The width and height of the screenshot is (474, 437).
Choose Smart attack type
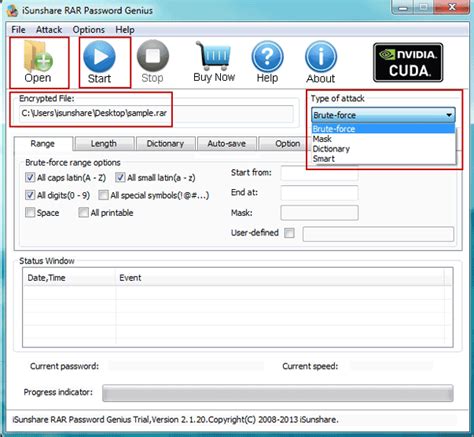(383, 159)
